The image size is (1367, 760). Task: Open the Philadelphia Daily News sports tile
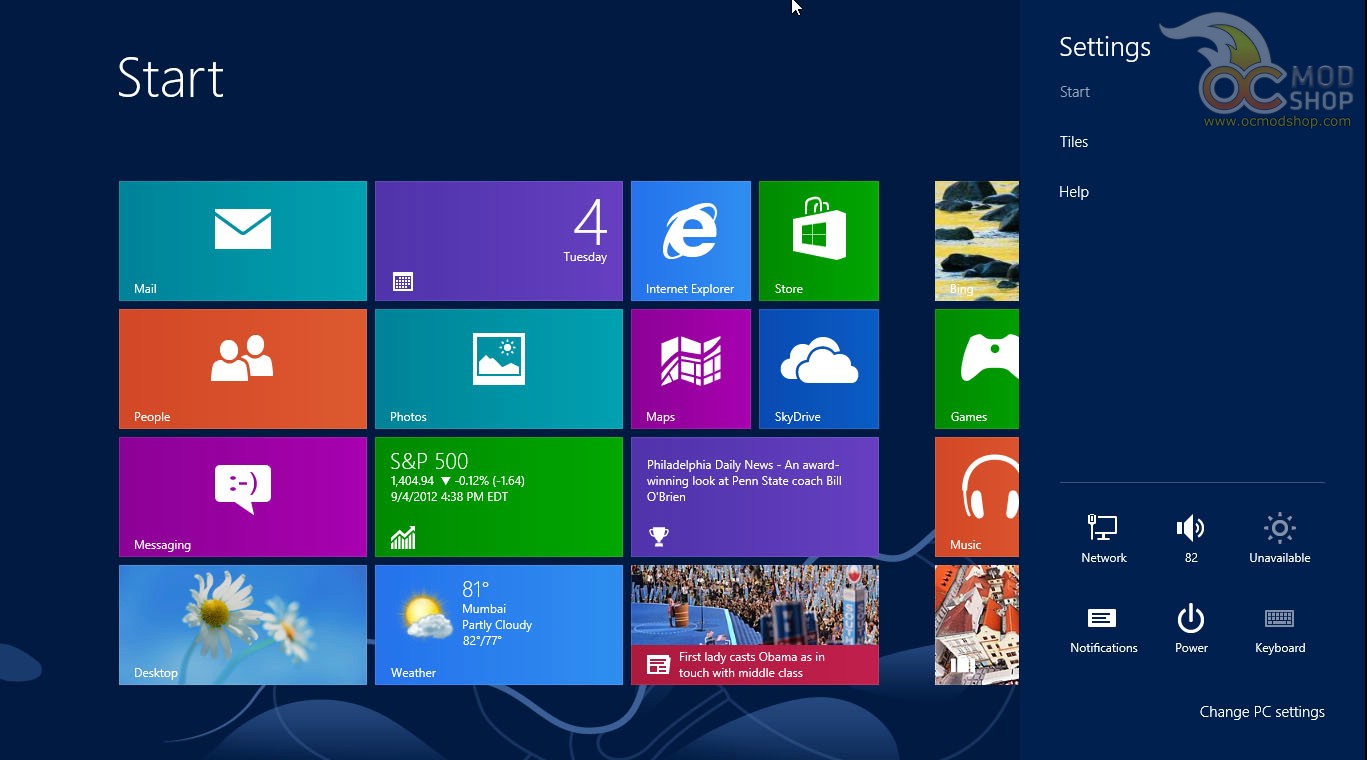click(x=755, y=497)
